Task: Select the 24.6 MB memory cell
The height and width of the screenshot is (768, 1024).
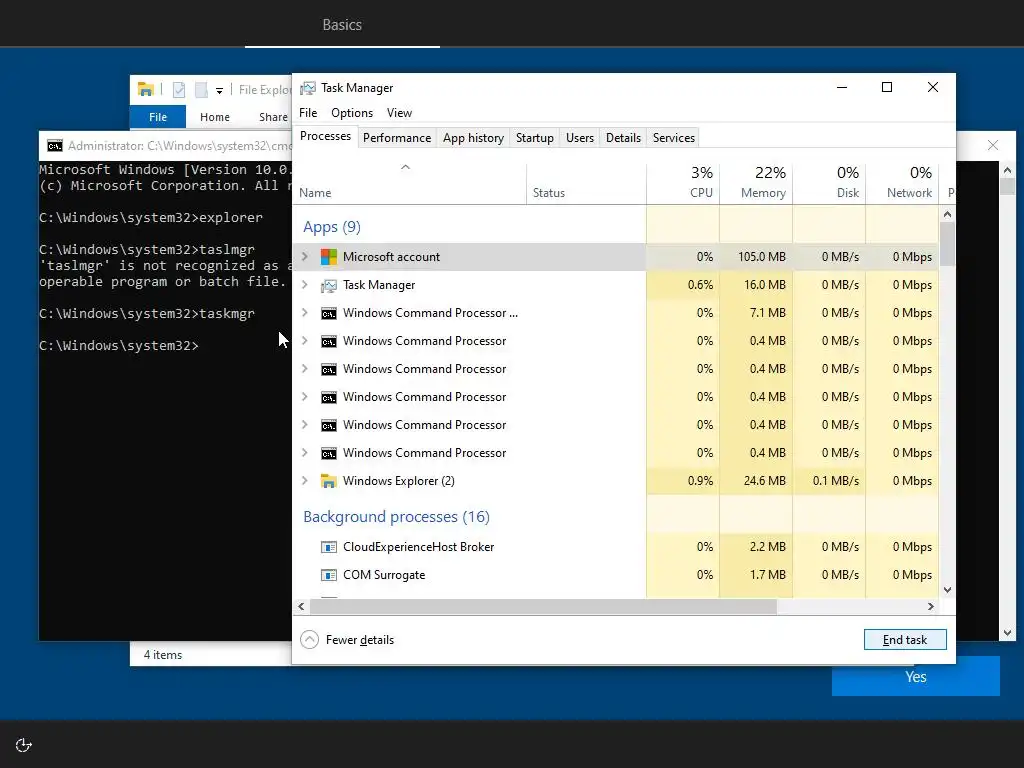Action: tap(756, 481)
